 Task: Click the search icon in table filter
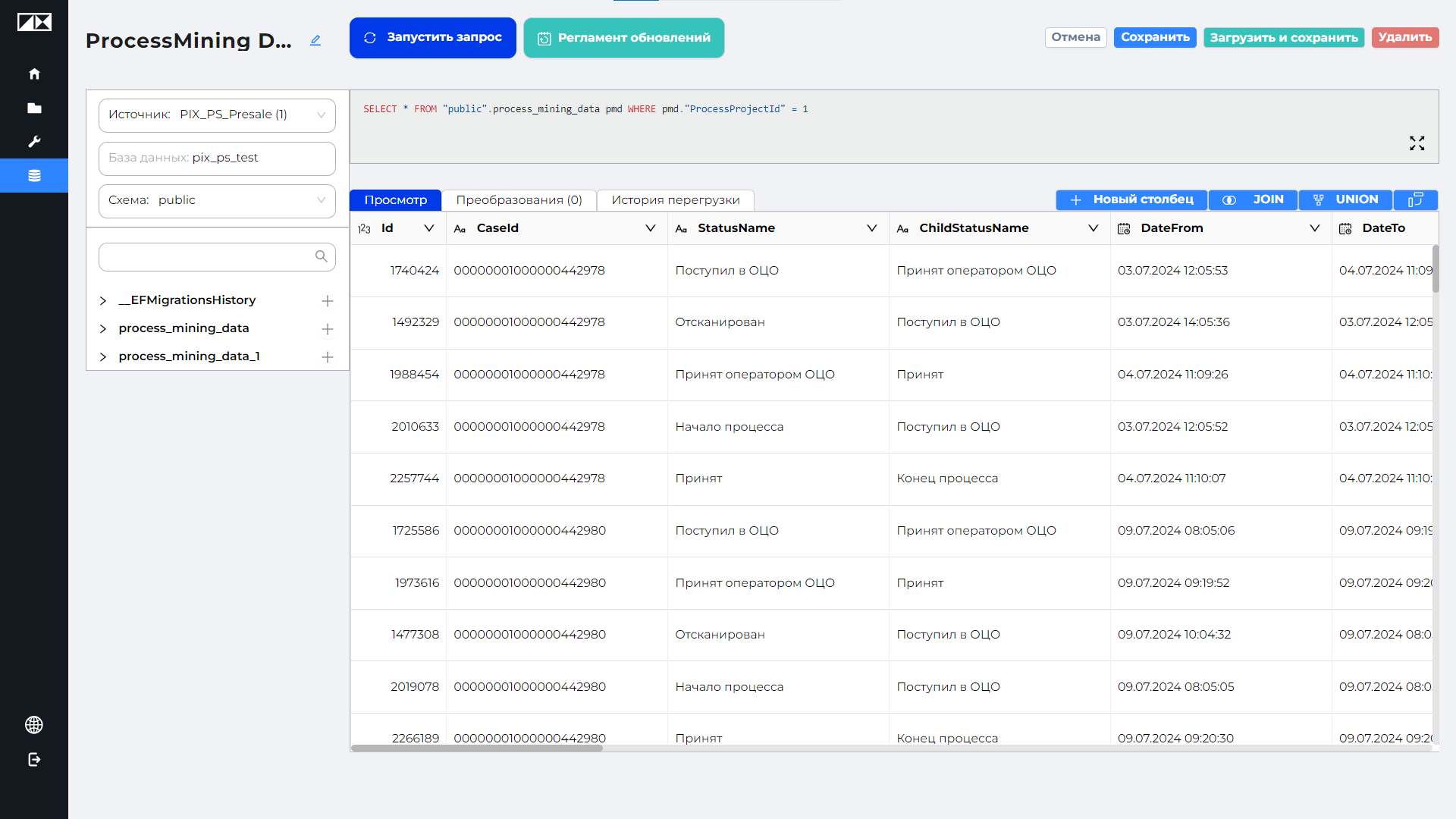click(x=322, y=256)
